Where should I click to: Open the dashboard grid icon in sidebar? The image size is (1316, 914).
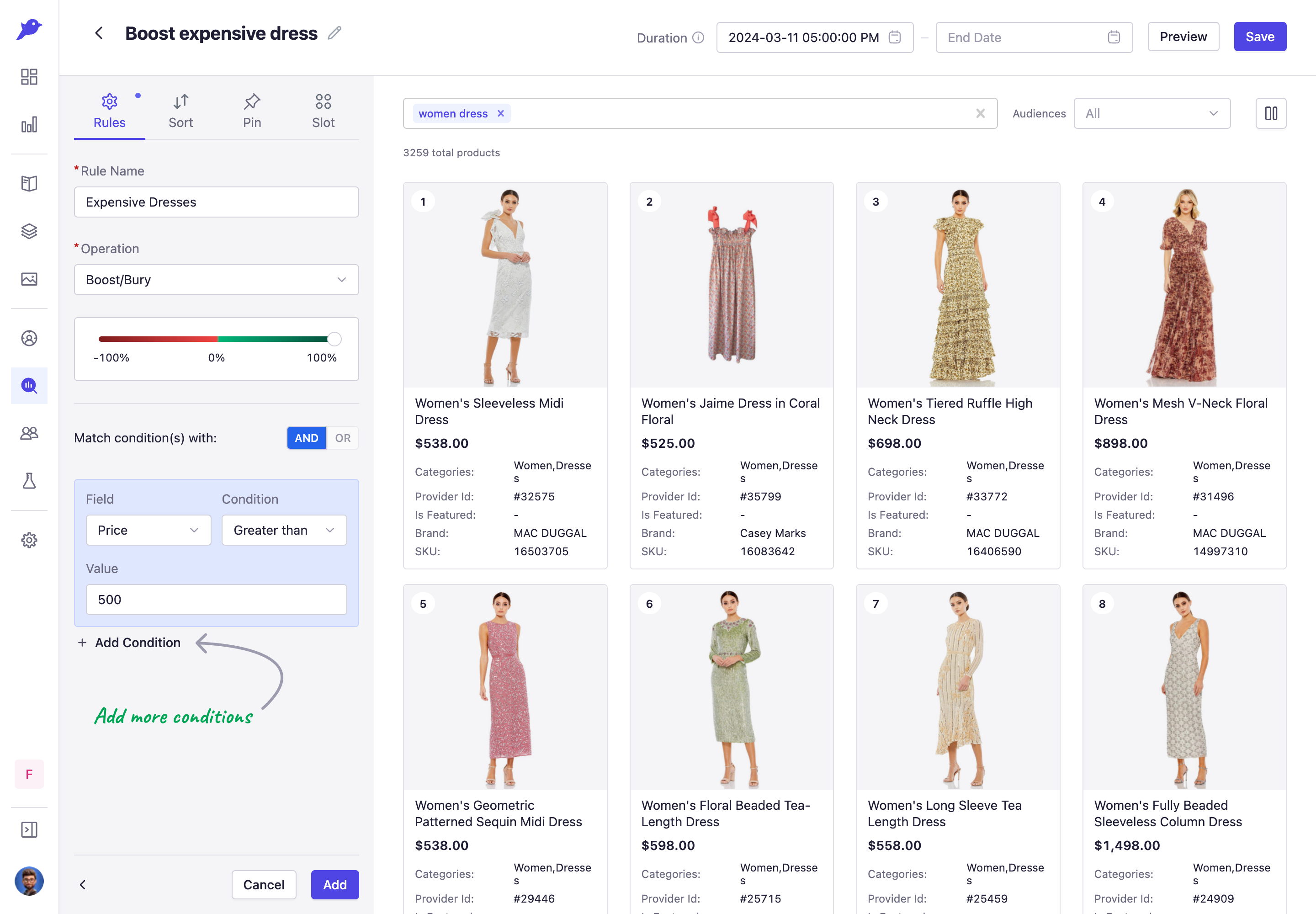[29, 77]
